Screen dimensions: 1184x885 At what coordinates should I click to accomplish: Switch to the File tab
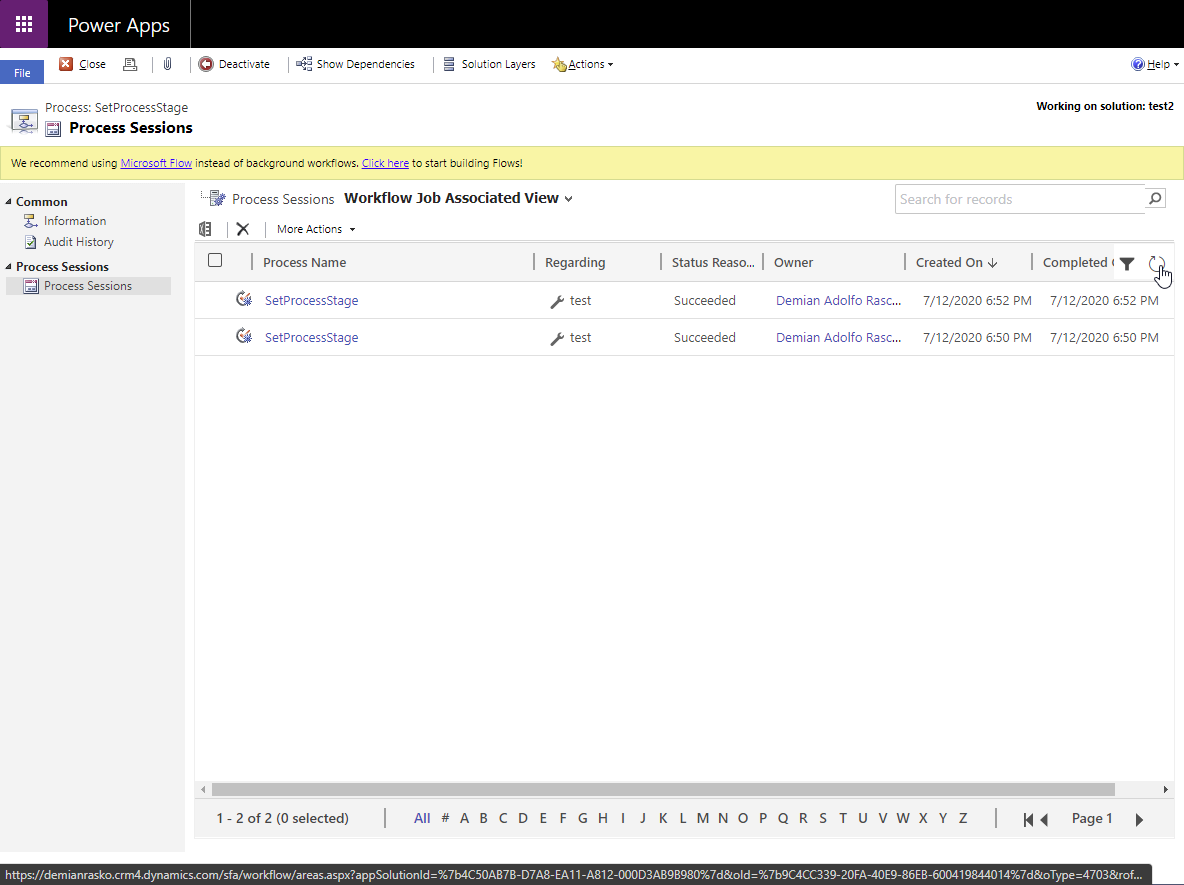(x=21, y=71)
